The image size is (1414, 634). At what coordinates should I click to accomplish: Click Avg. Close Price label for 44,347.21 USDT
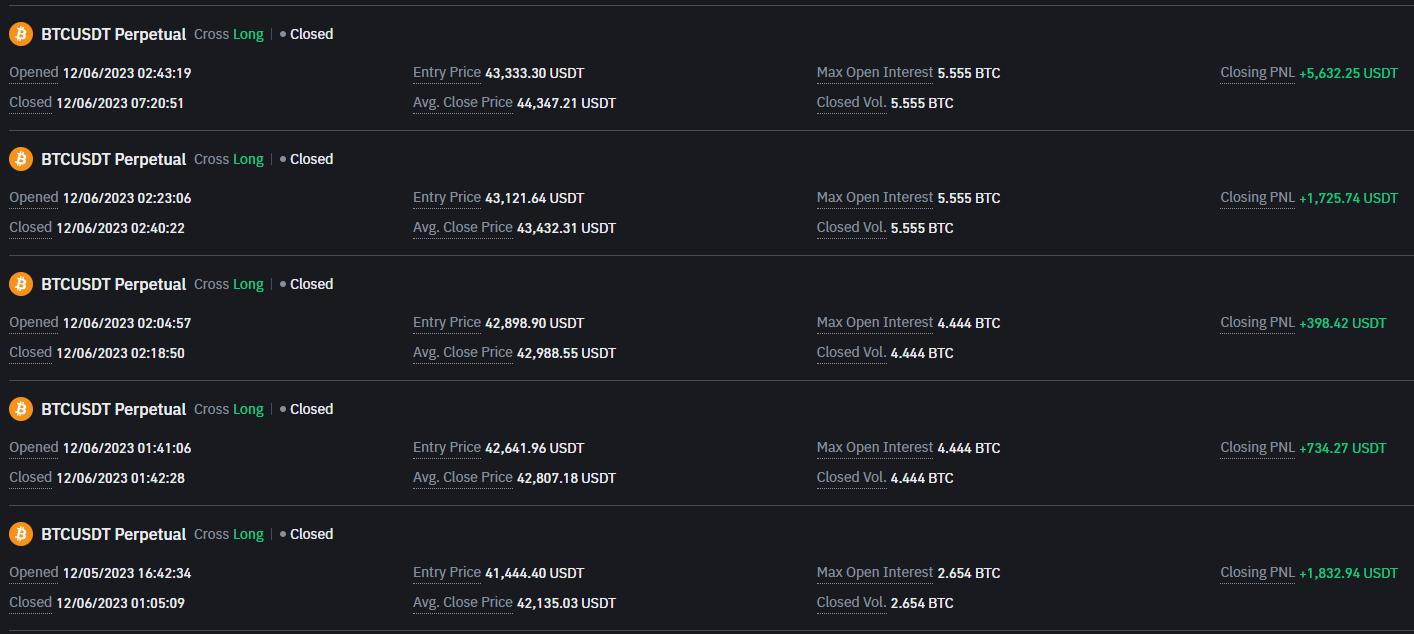click(x=463, y=103)
